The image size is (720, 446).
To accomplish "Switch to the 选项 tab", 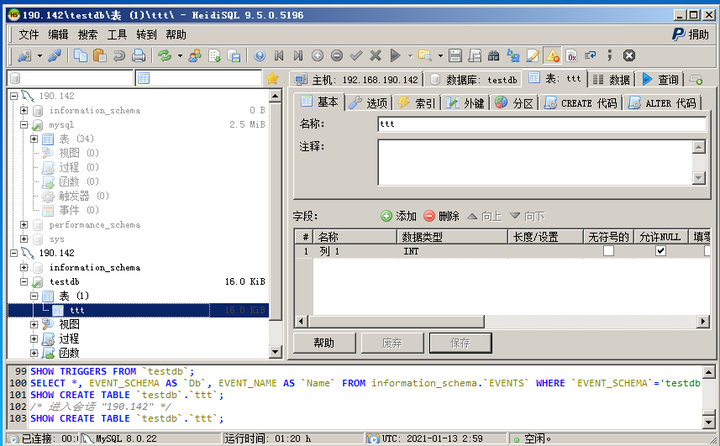I will click(x=369, y=103).
